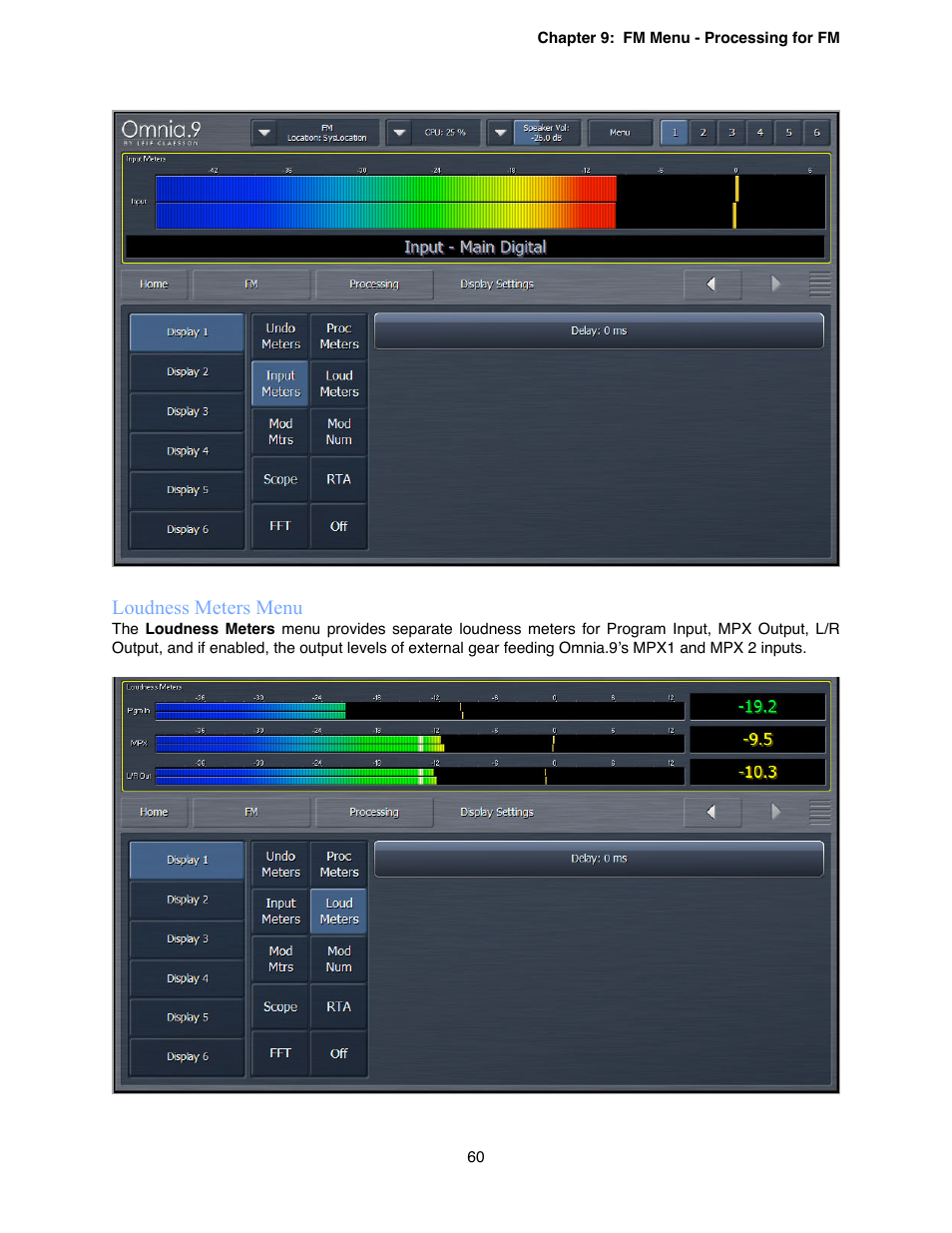Image resolution: width=952 pixels, height=1233 pixels.
Task: Choose Mod Mtrs in upper screenshot
Action: 280,432
